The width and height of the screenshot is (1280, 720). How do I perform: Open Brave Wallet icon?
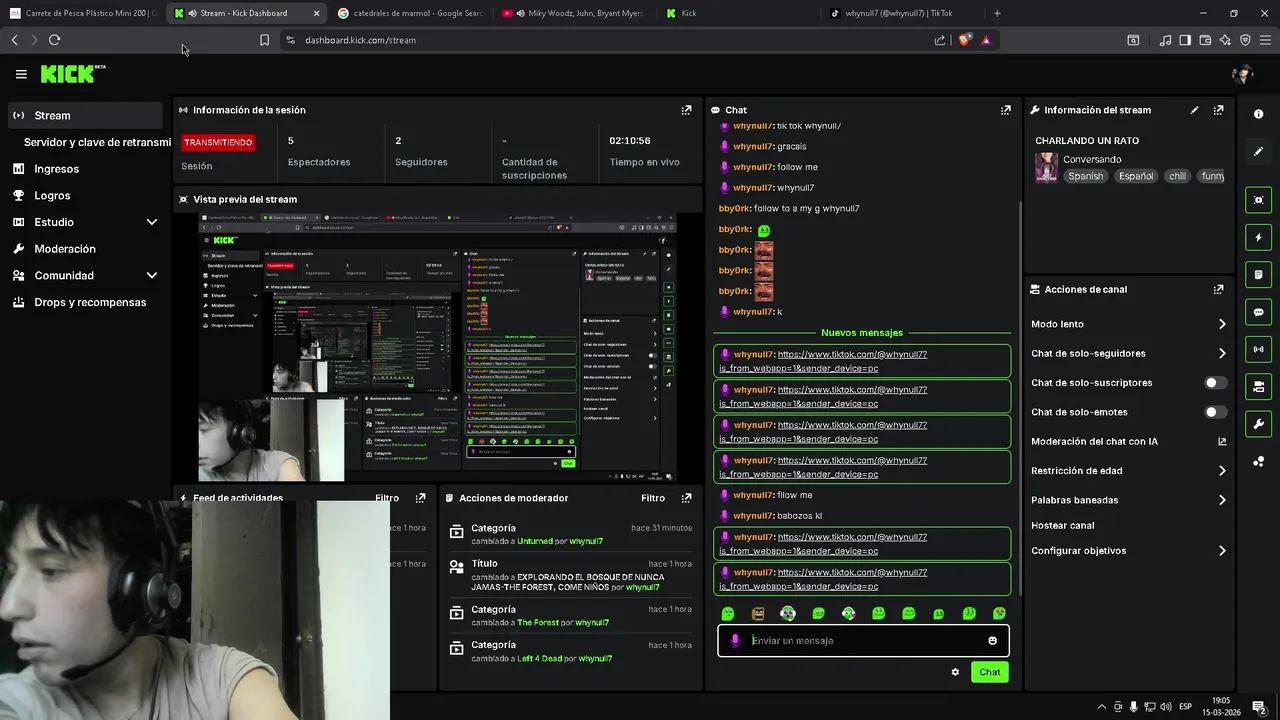tap(1205, 40)
